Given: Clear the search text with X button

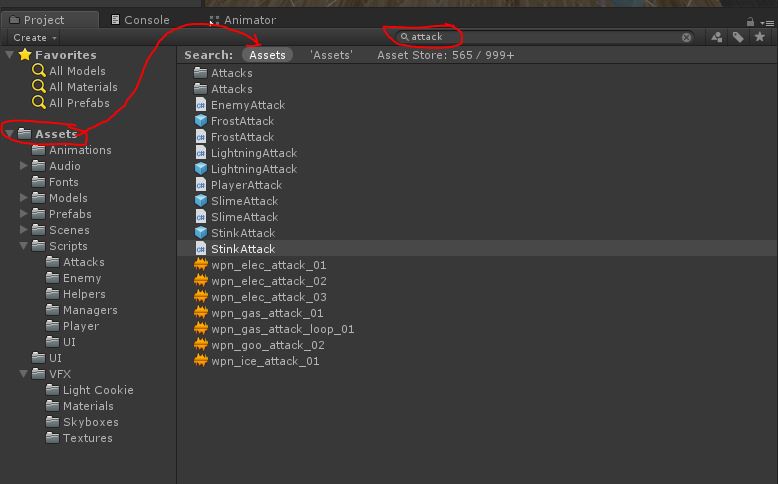Looking at the screenshot, I should click(x=686, y=37).
